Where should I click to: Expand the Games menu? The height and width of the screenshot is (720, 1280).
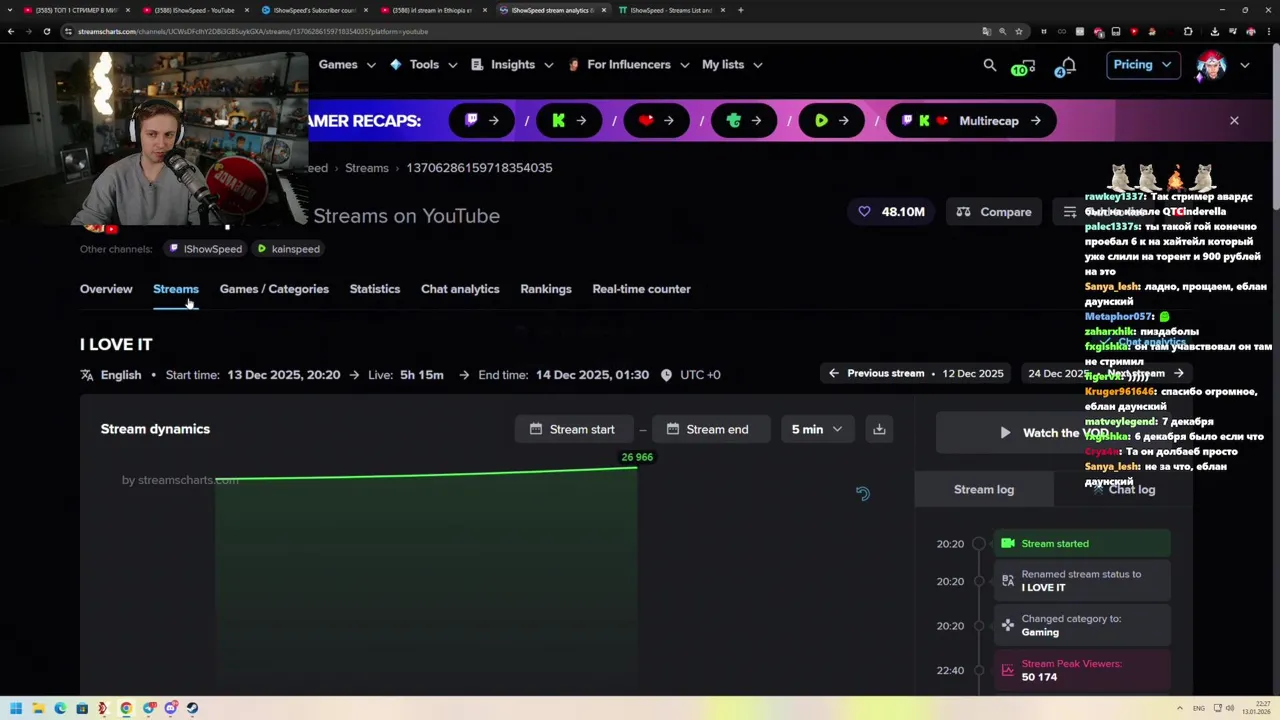coord(347,65)
